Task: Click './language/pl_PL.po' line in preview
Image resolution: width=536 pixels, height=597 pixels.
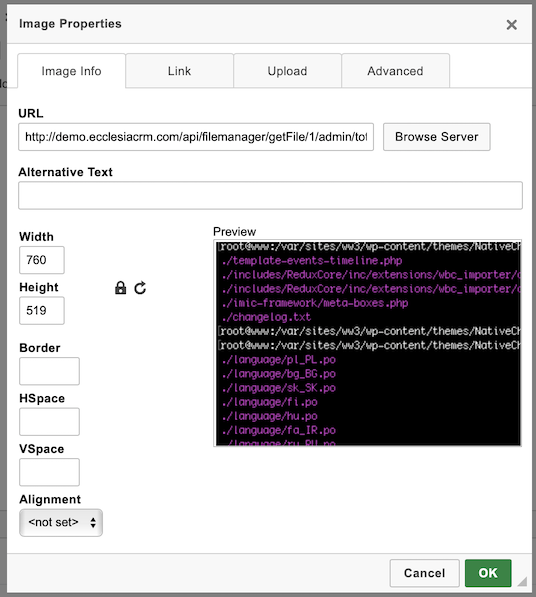Action: pos(279,359)
